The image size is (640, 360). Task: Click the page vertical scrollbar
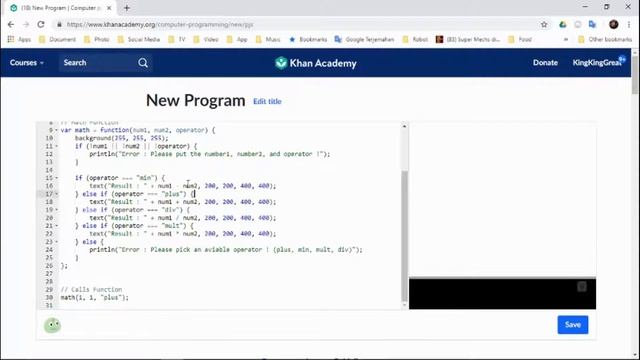tap(635, 76)
